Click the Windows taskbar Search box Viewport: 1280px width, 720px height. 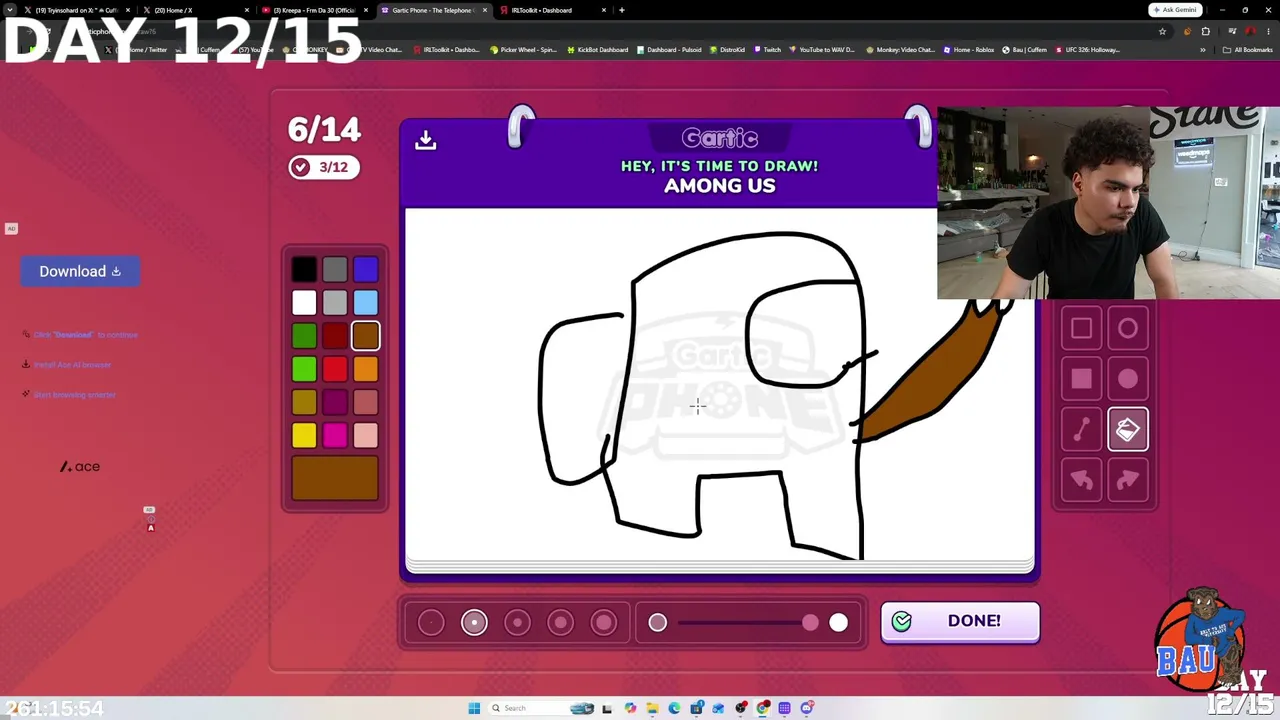point(542,708)
